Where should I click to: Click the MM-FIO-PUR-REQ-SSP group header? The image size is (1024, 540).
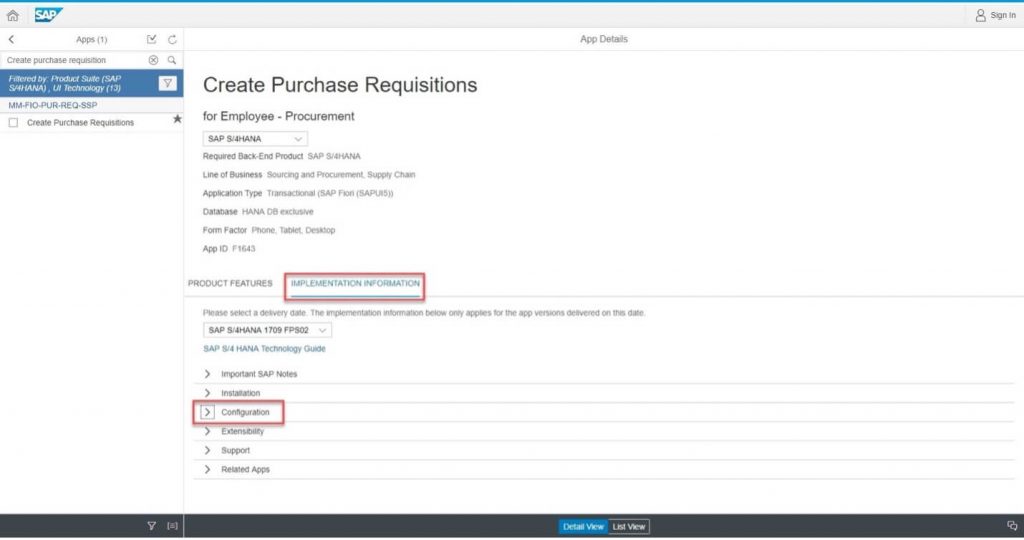91,105
